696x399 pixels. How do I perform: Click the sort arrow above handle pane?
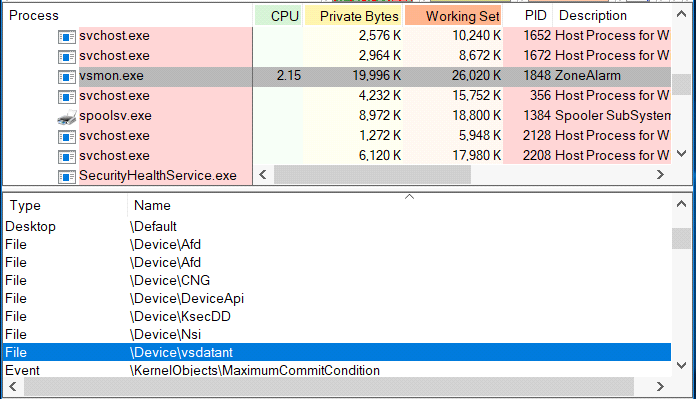point(409,197)
